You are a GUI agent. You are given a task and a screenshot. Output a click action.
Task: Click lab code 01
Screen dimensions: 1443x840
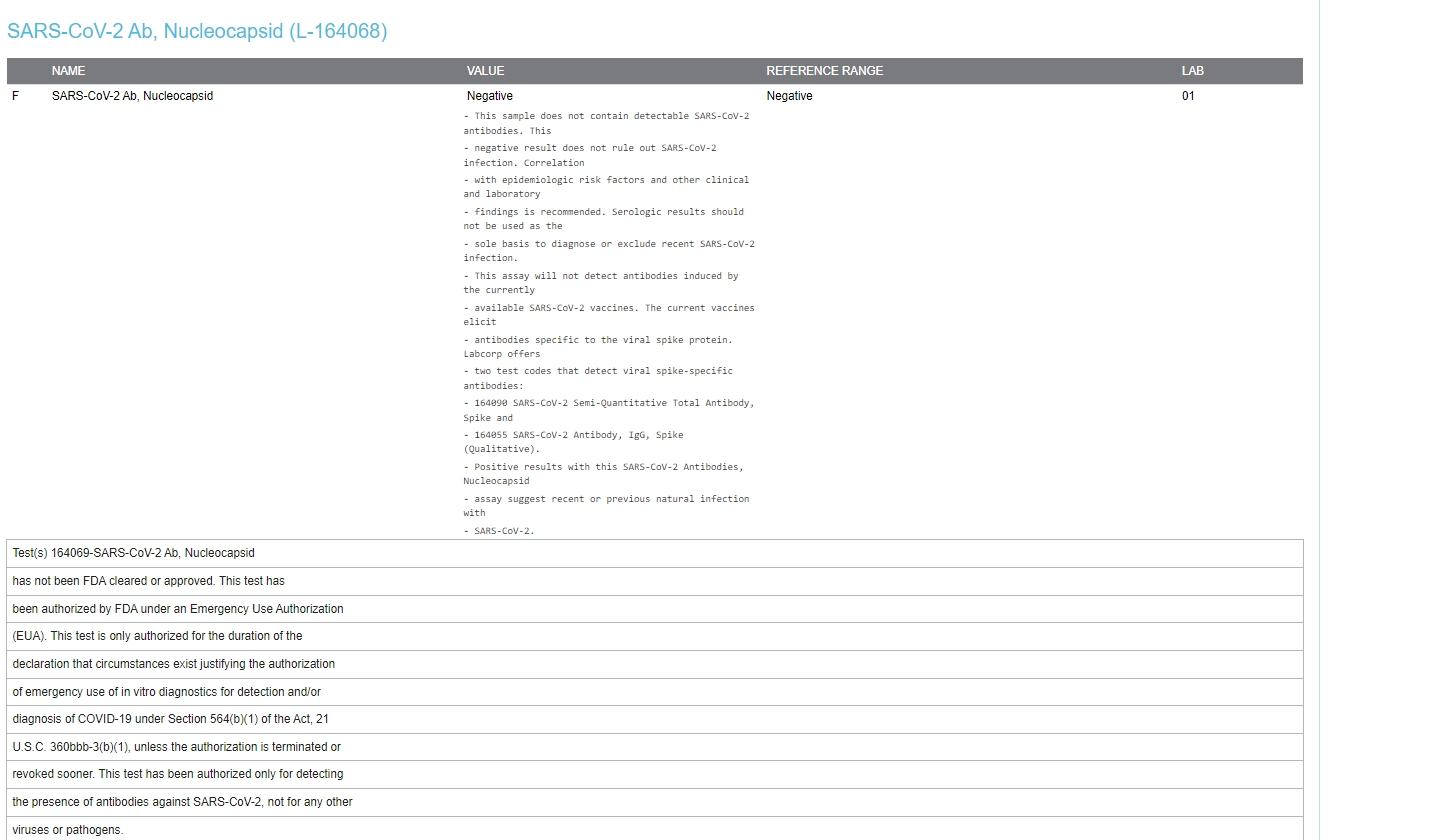click(1188, 96)
